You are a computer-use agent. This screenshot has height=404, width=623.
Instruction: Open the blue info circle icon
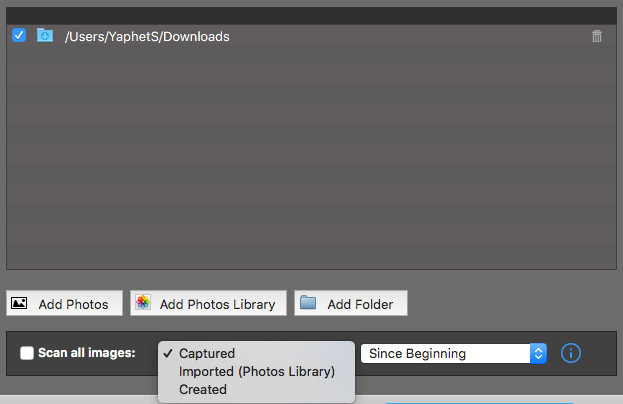[x=571, y=353]
